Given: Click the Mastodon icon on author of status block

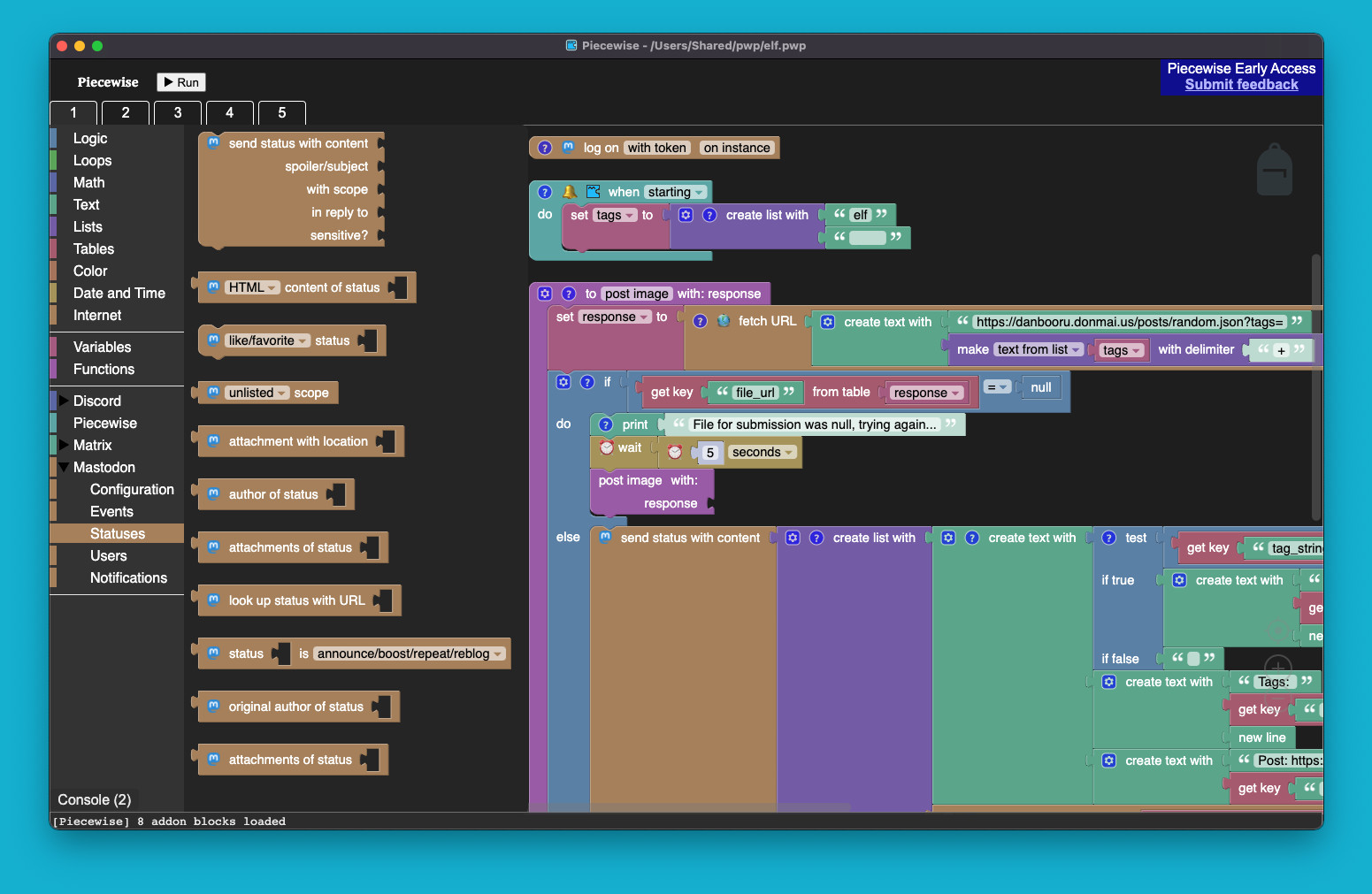Looking at the screenshot, I should (x=214, y=494).
